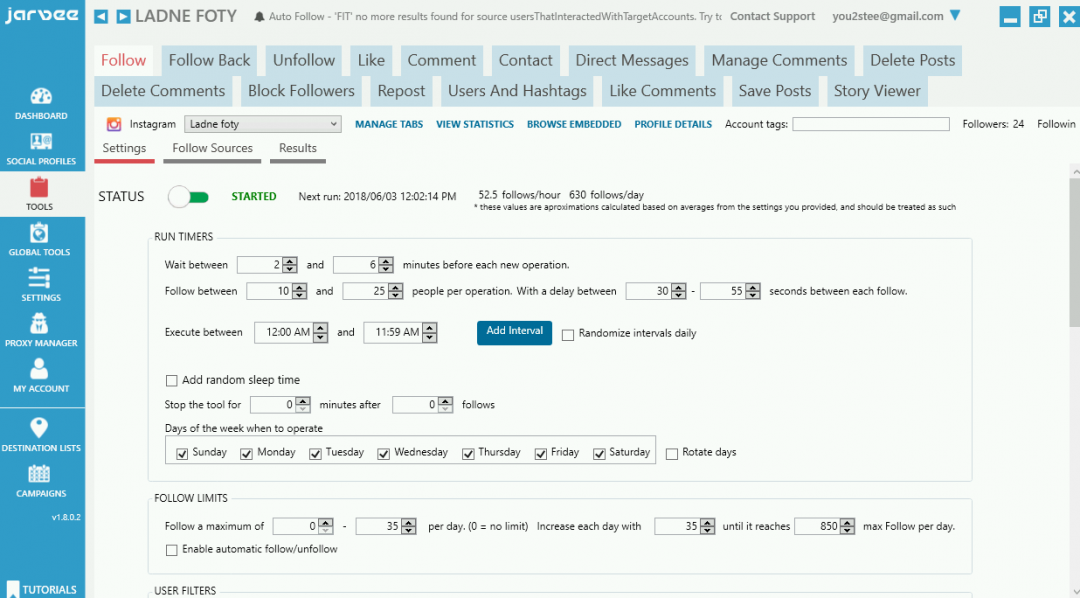The width and height of the screenshot is (1080, 598).
Task: Click the previous profile arrow icon
Action: (x=102, y=17)
